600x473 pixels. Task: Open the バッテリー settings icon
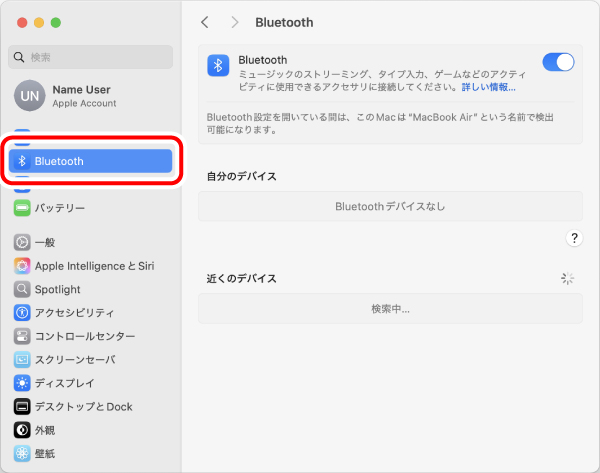point(22,208)
